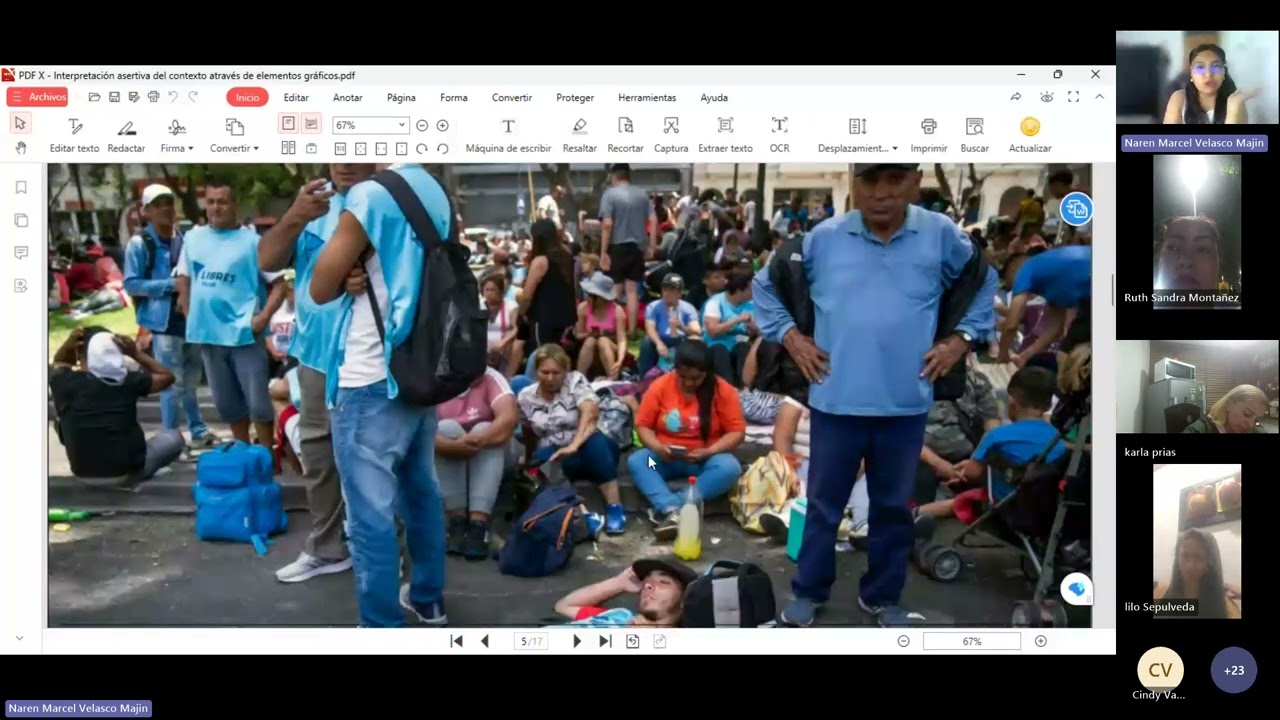Click the Buscar search button

pos(974,135)
